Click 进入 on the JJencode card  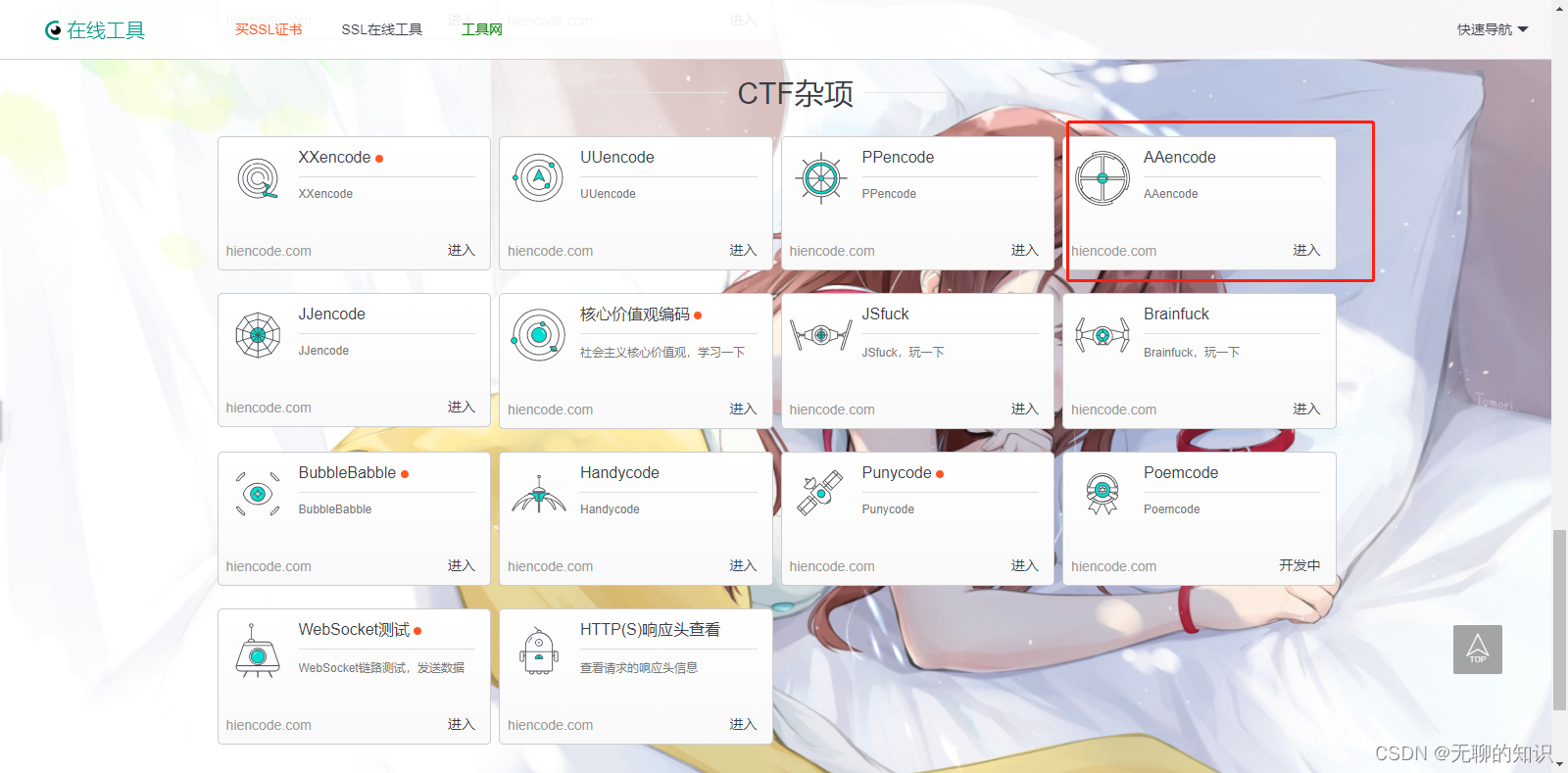461,407
